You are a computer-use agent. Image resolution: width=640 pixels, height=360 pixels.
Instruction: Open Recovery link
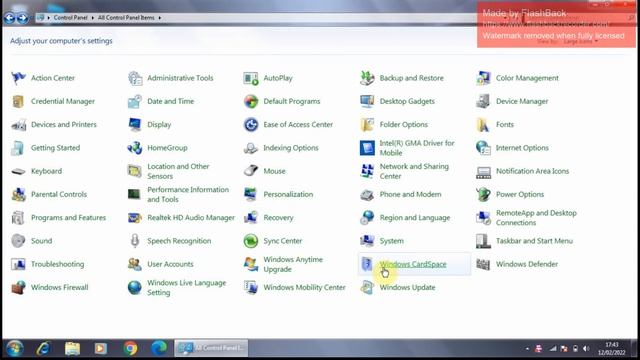click(x=278, y=218)
